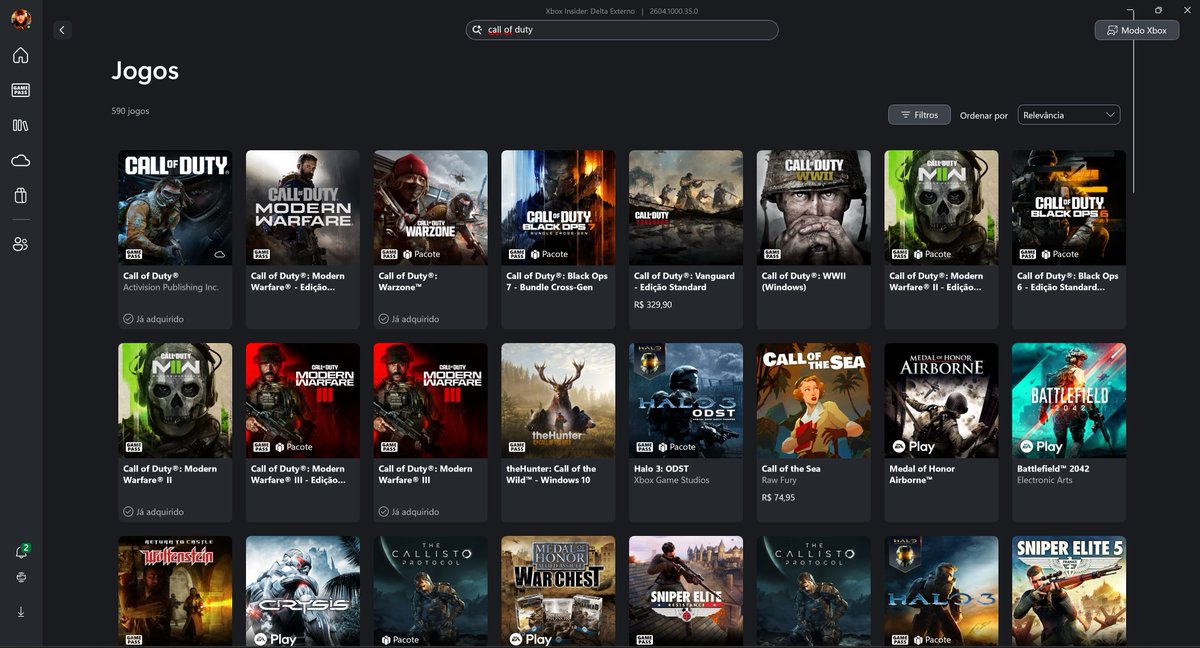Open the Game Pass section icon
Image resolution: width=1200 pixels, height=648 pixels.
click(20, 90)
